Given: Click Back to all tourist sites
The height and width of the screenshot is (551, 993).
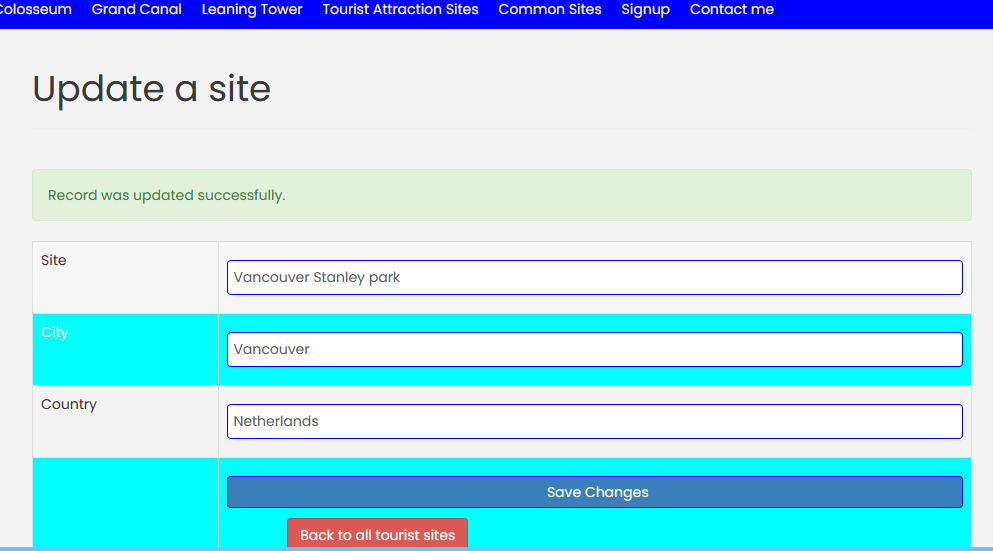Looking at the screenshot, I should point(377,534).
